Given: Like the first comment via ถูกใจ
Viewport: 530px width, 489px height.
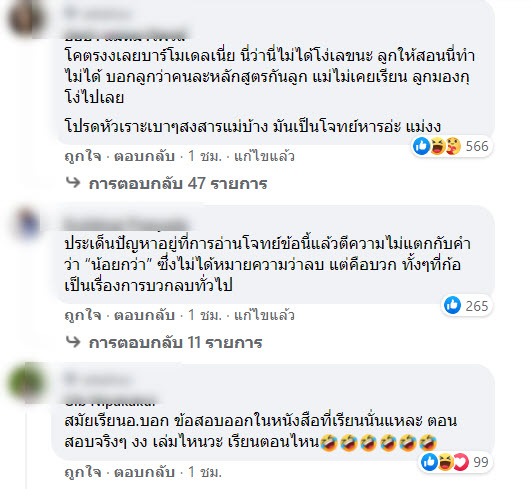Looking at the screenshot, I should (x=83, y=156).
